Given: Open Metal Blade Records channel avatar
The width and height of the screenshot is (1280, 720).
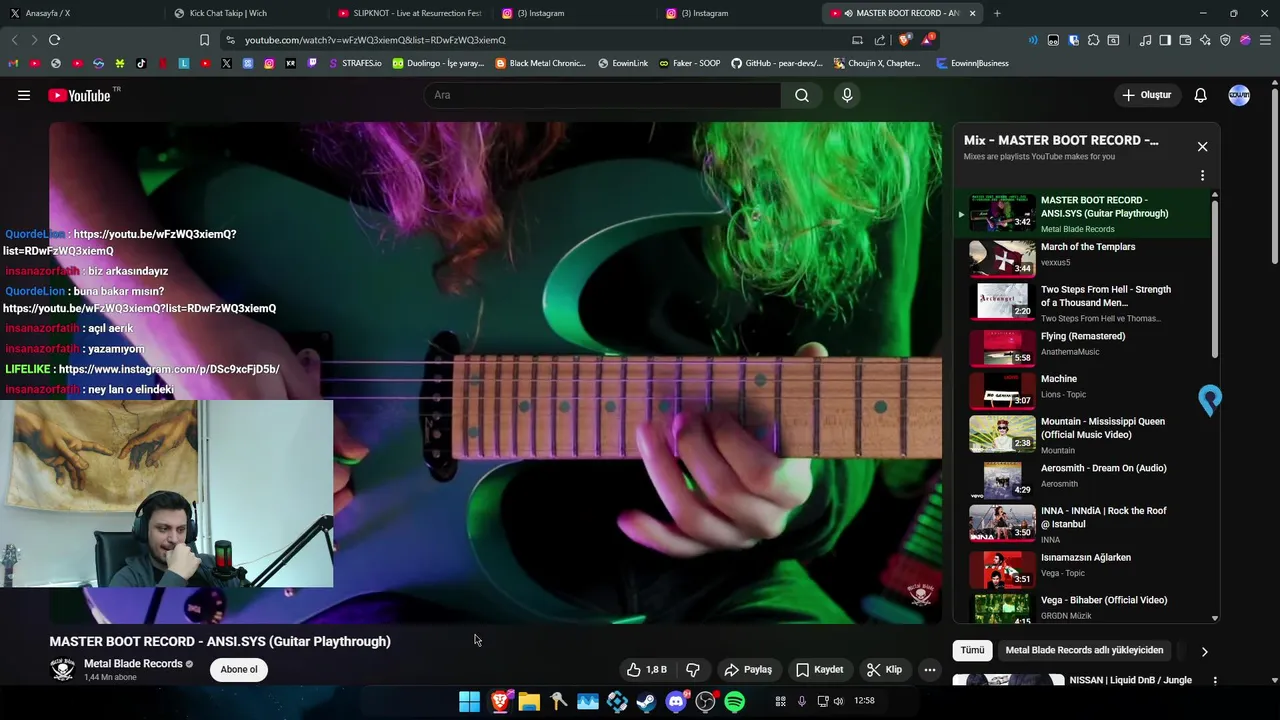Looking at the screenshot, I should pos(63,670).
